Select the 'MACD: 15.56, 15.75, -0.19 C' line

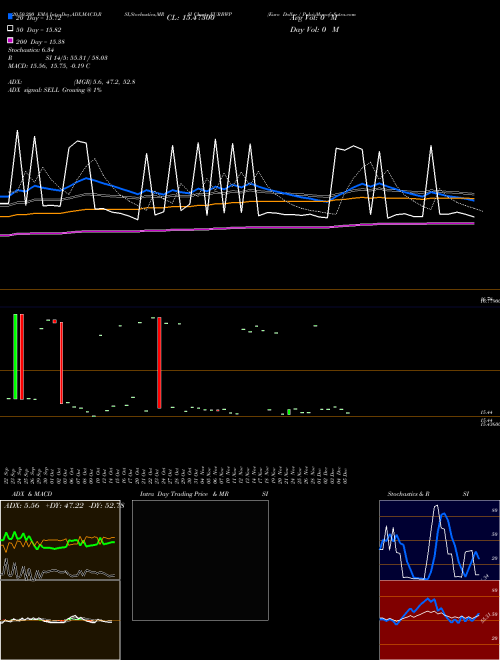pos(49,66)
